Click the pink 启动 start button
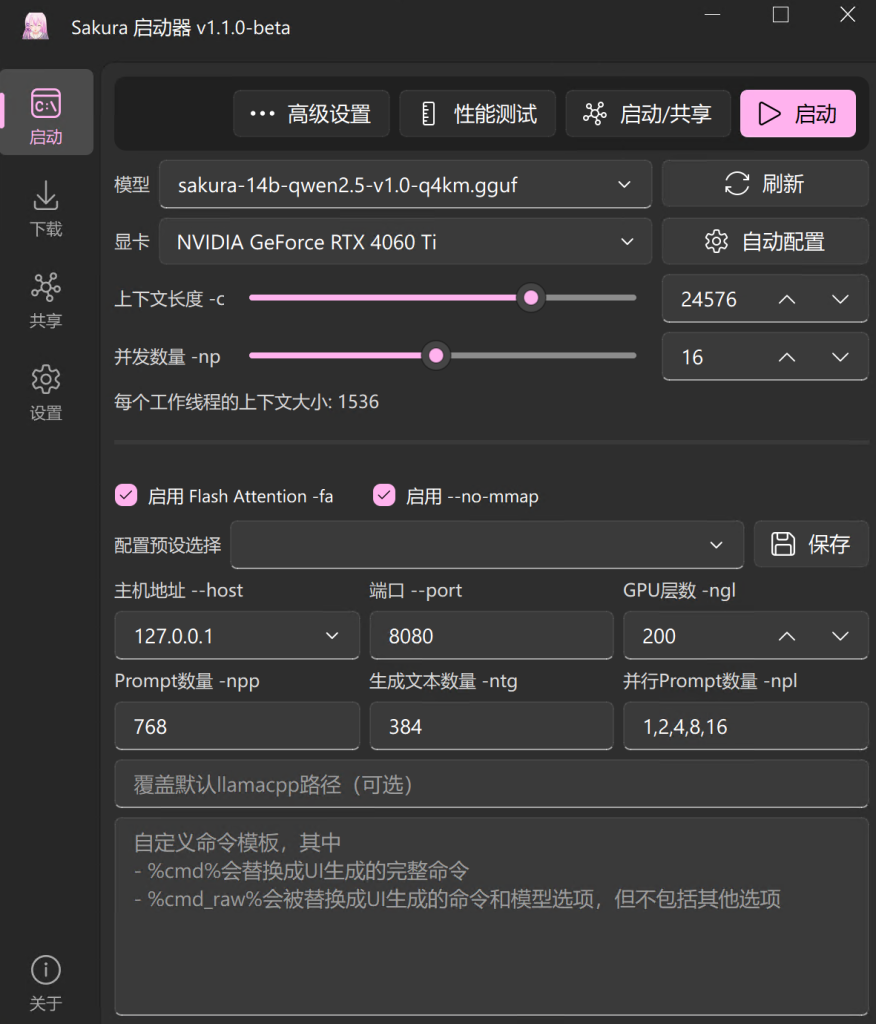Viewport: 876px width, 1024px height. tap(798, 114)
